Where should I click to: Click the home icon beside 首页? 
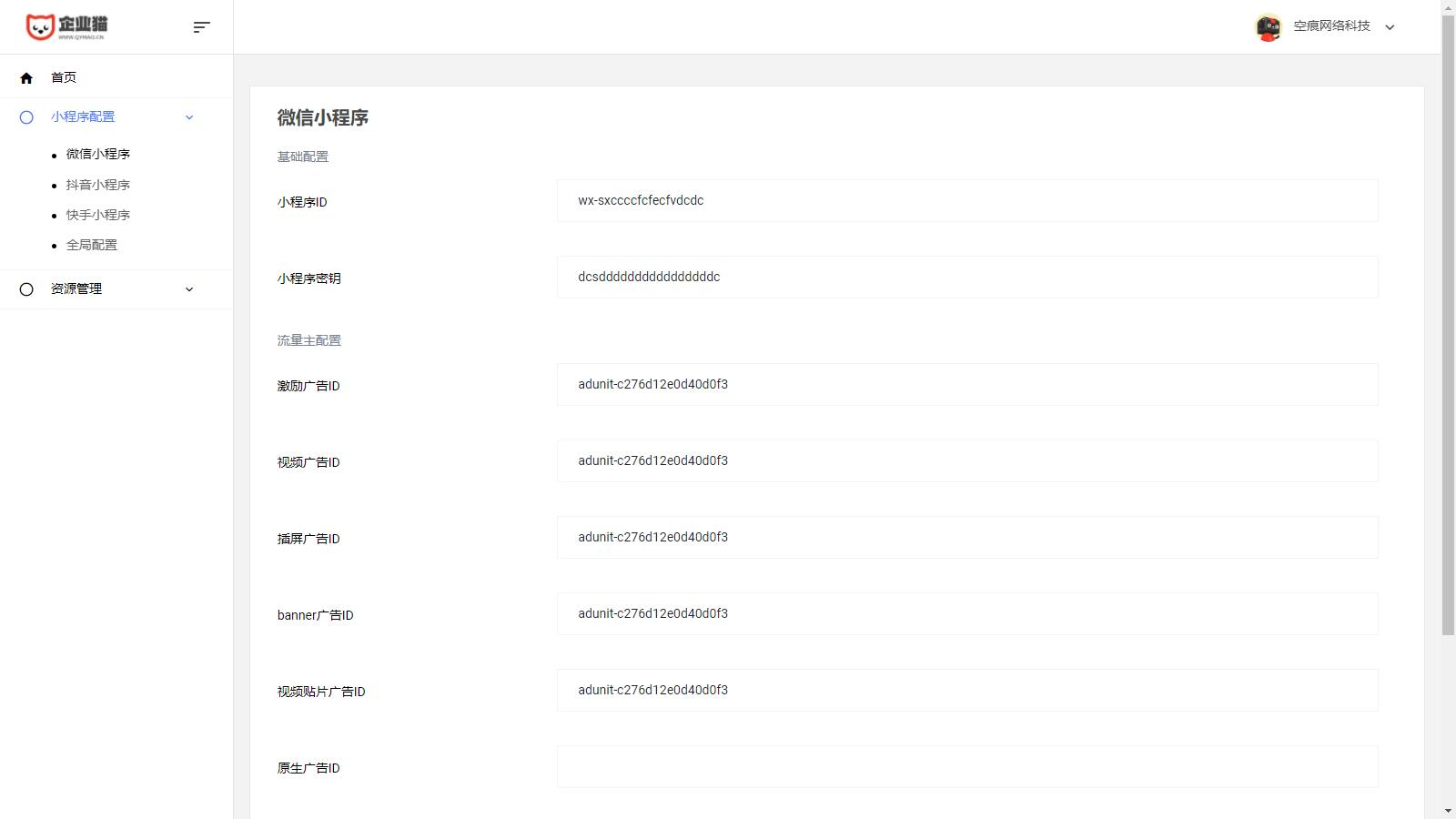(x=26, y=78)
